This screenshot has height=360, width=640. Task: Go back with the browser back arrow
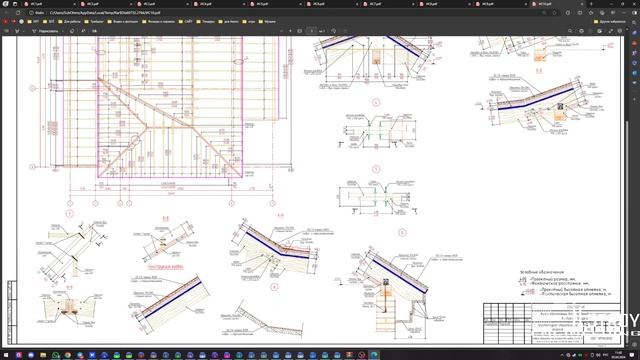click(x=6, y=13)
